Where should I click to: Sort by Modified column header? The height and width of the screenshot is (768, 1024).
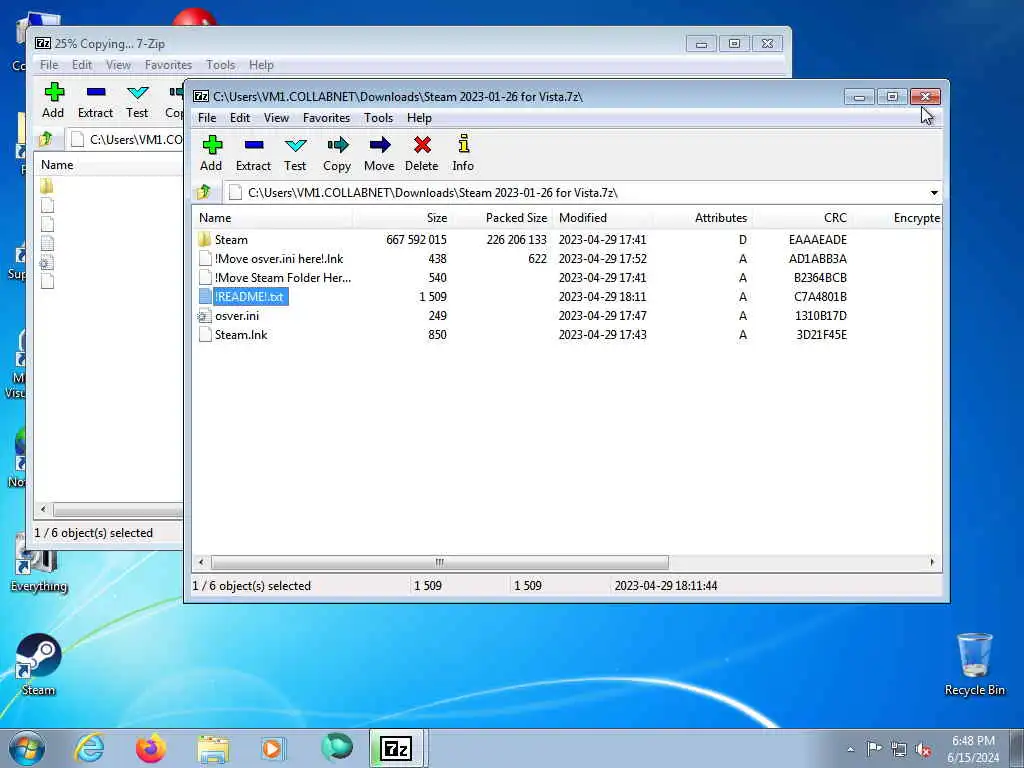point(602,217)
